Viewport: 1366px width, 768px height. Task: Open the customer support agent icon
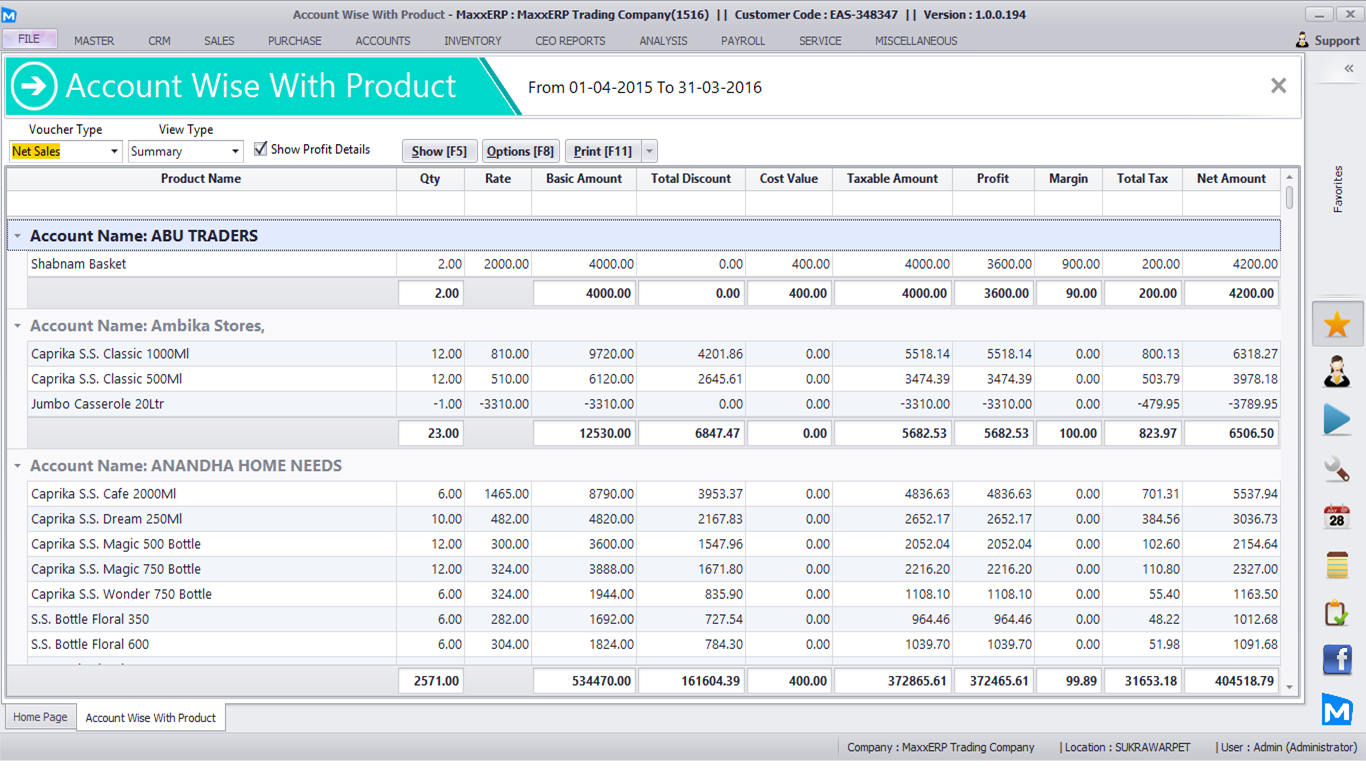(x=1337, y=371)
